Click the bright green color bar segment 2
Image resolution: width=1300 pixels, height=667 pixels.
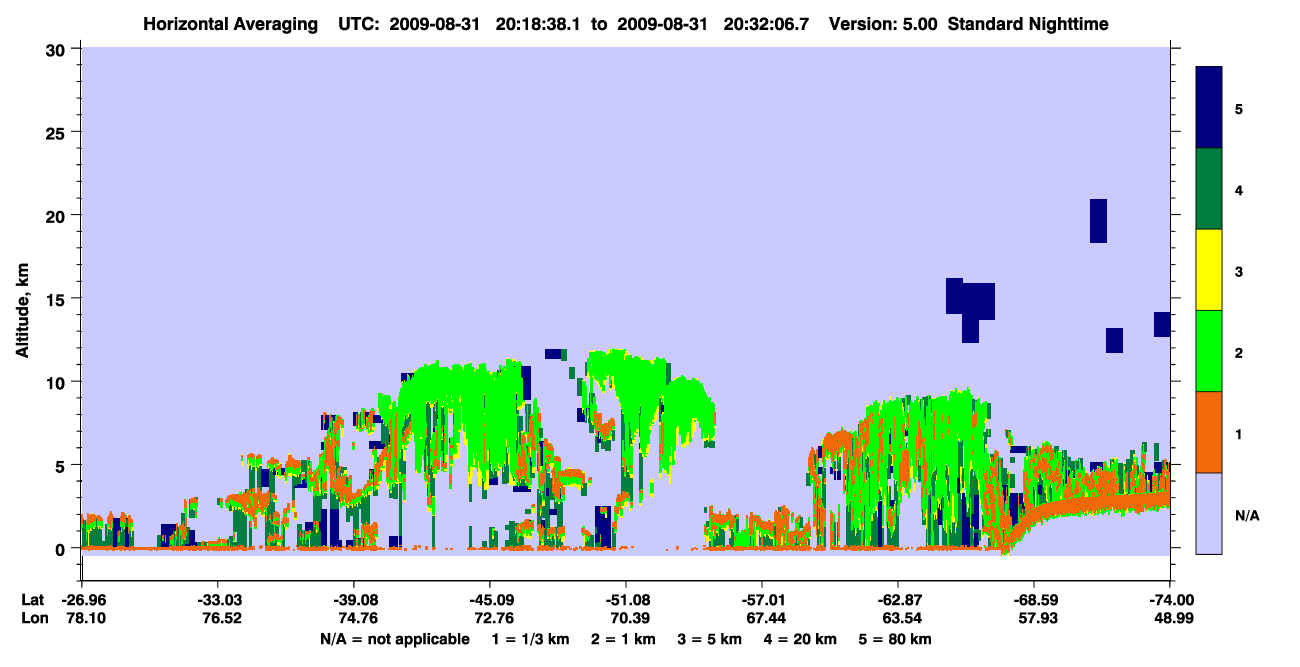[1209, 351]
